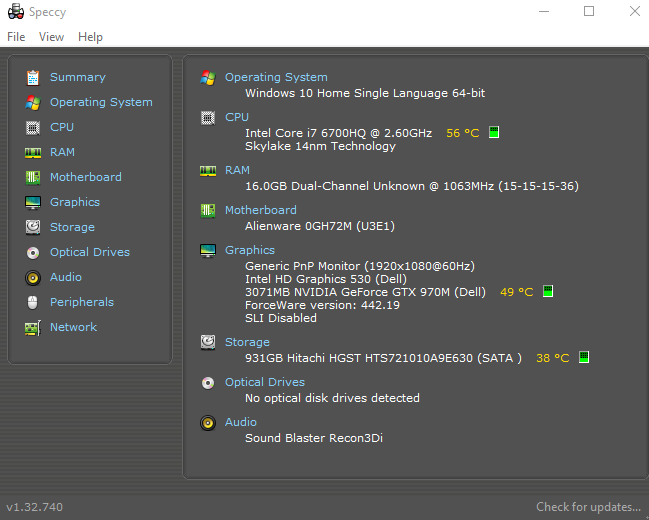Click the Windows flag icon in summary pane
Screen dimensions: 649x520
(208, 78)
